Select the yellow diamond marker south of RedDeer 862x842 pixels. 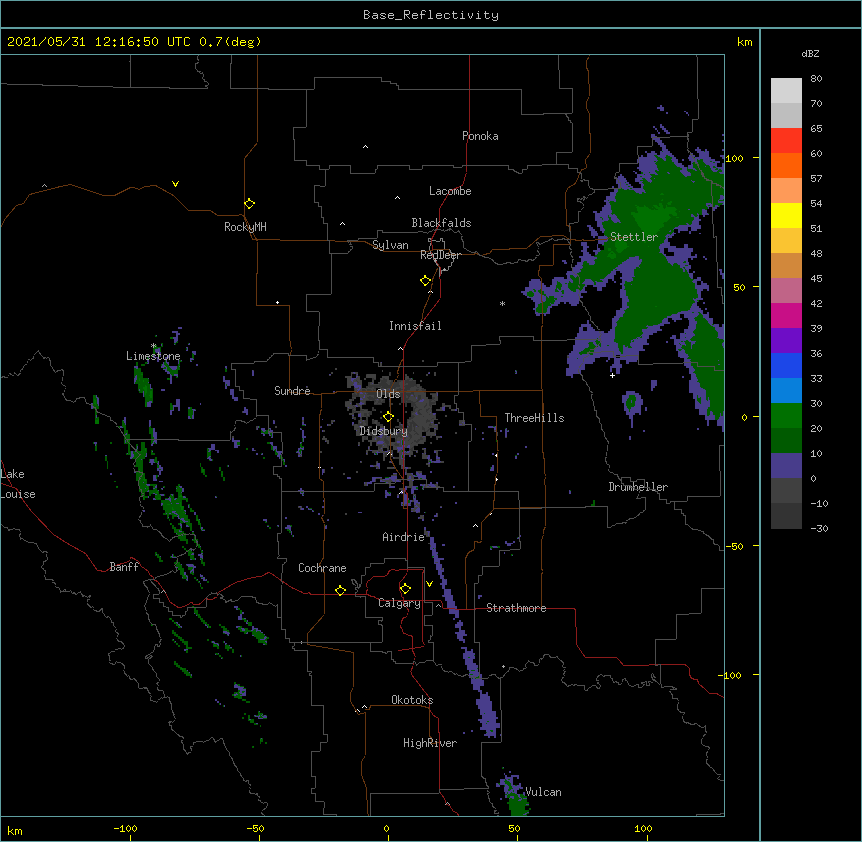pos(425,280)
